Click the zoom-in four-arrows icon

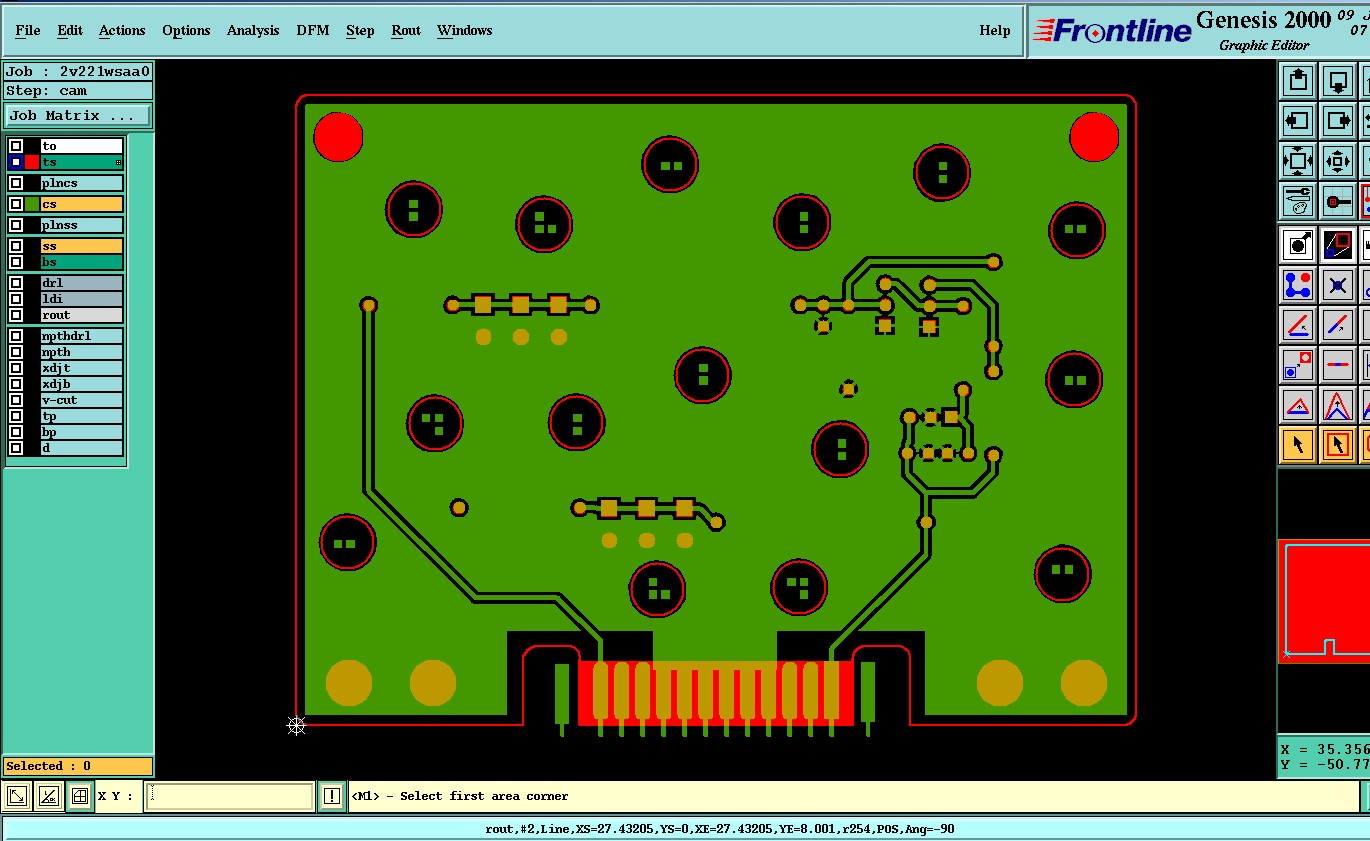[1338, 161]
